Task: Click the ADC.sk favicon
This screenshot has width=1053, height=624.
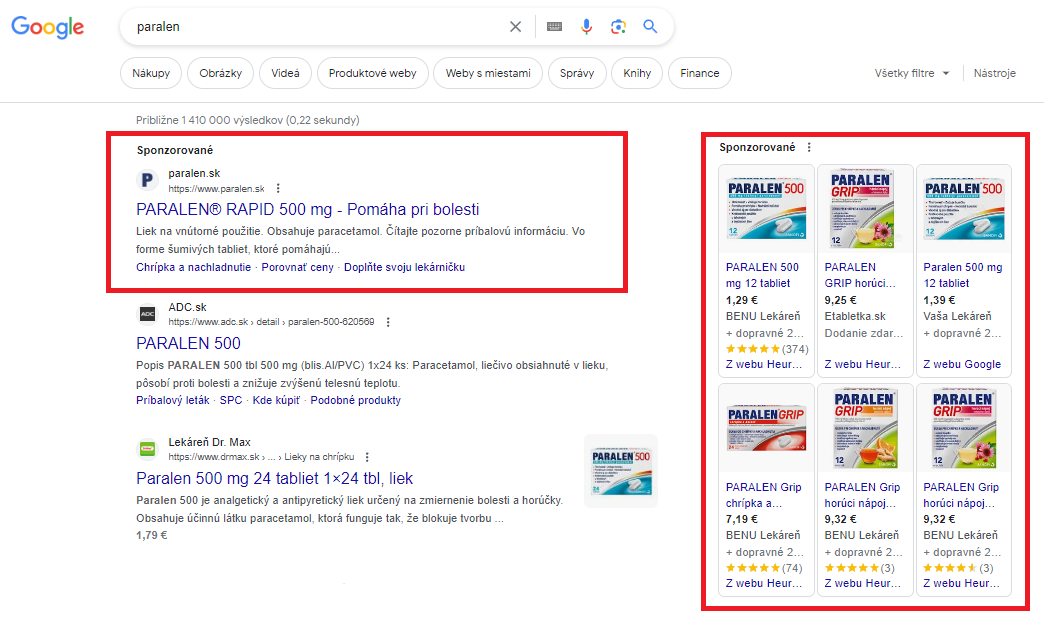Action: (147, 314)
